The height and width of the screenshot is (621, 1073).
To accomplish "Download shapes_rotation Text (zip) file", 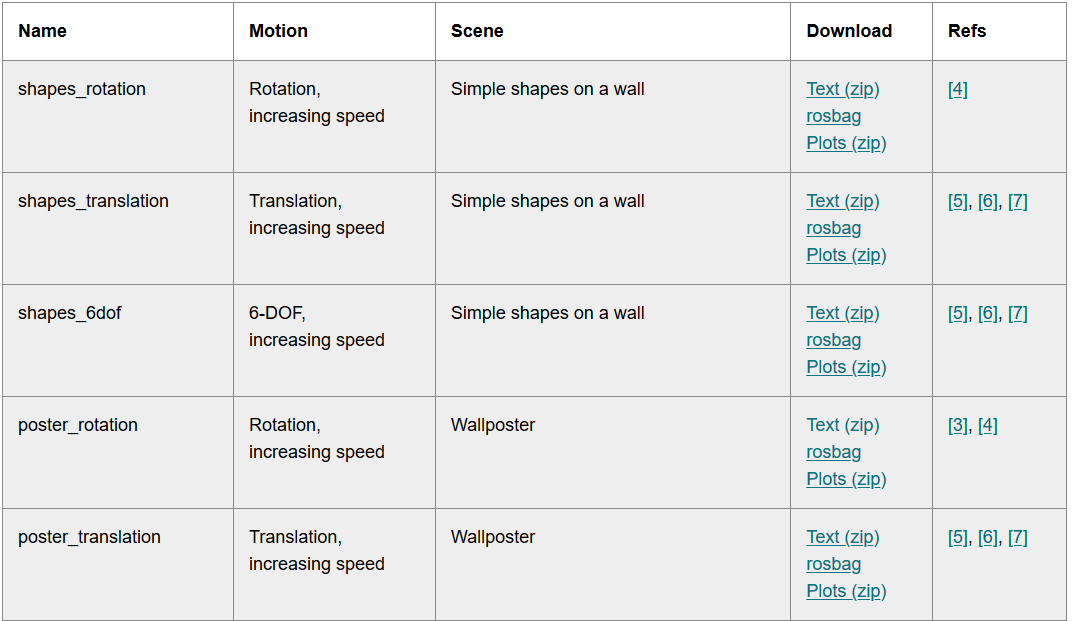I will click(x=842, y=89).
